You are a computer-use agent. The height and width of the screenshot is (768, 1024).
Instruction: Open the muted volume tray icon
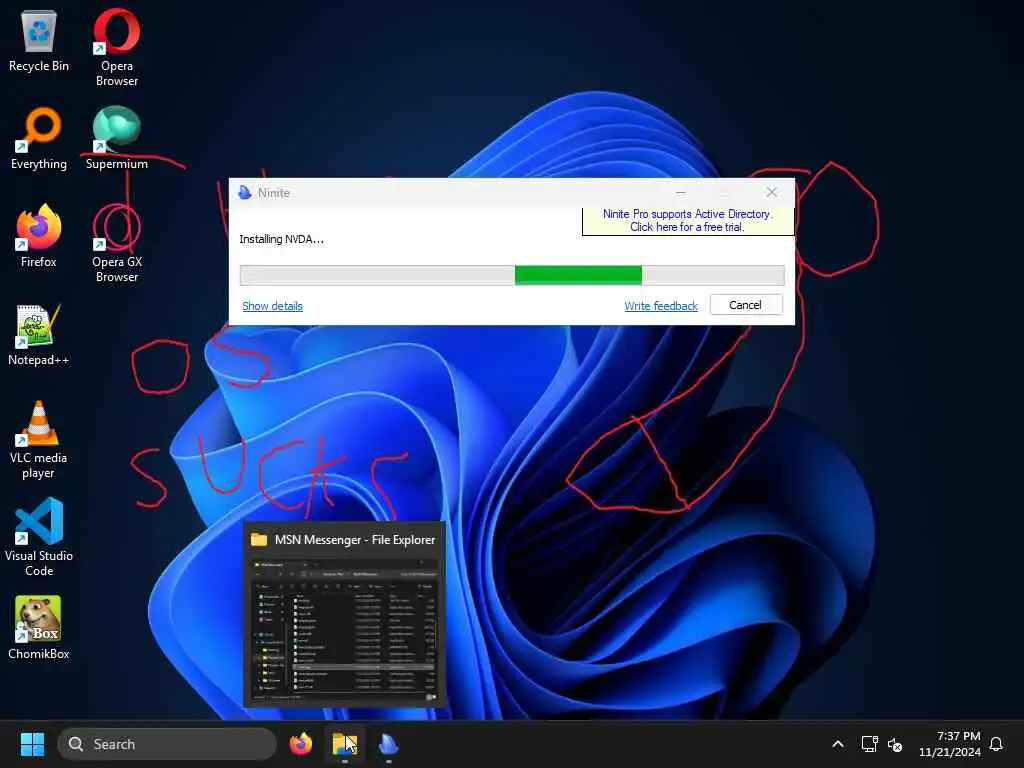[895, 744]
